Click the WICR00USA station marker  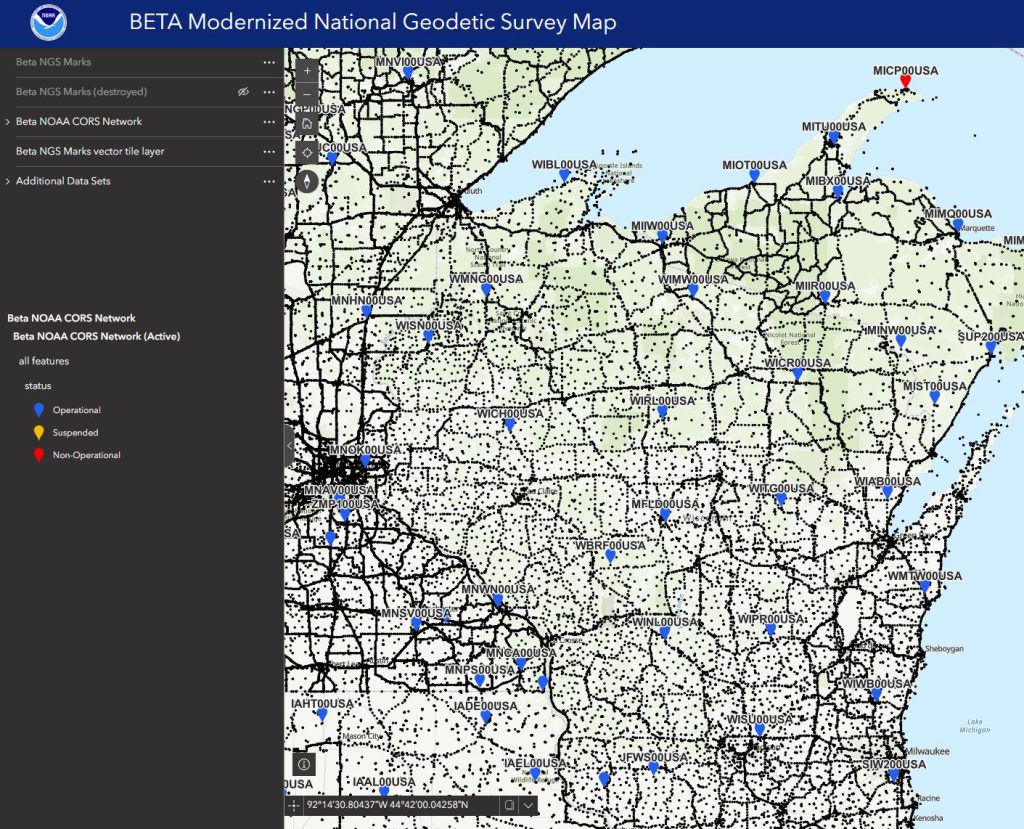click(797, 374)
